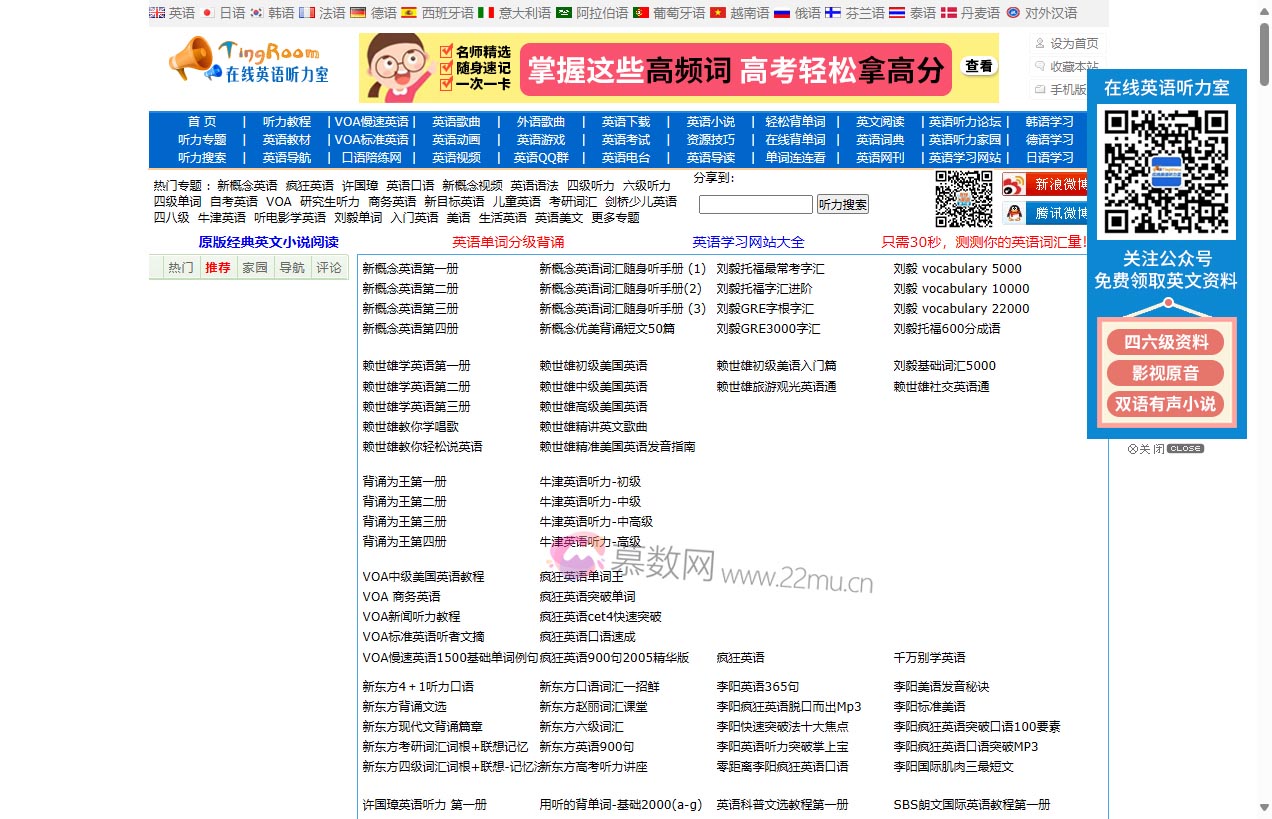Image resolution: width=1272 pixels, height=819 pixels.
Task: Click the 查看 button on the banner
Action: click(977, 66)
